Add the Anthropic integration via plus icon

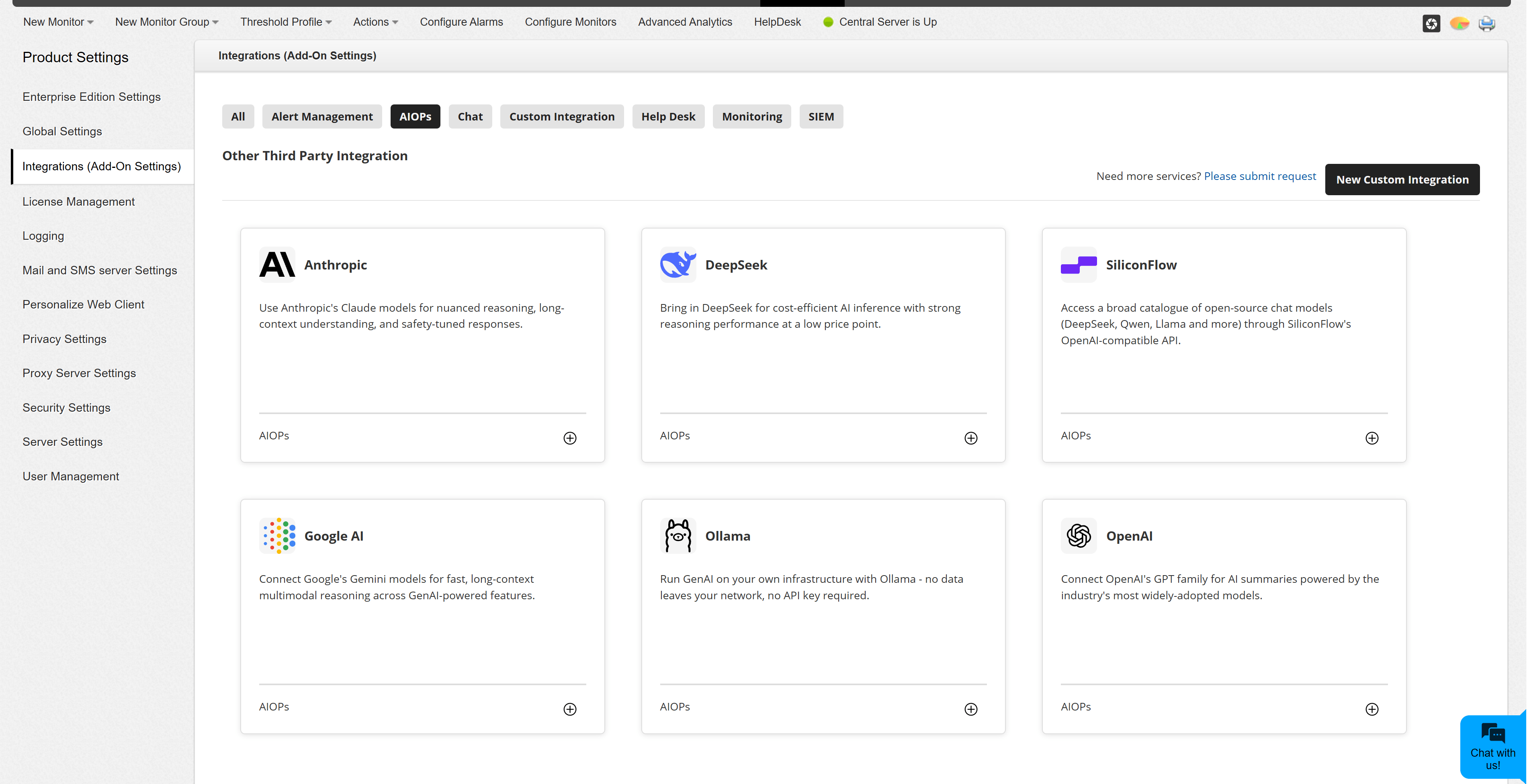point(570,438)
